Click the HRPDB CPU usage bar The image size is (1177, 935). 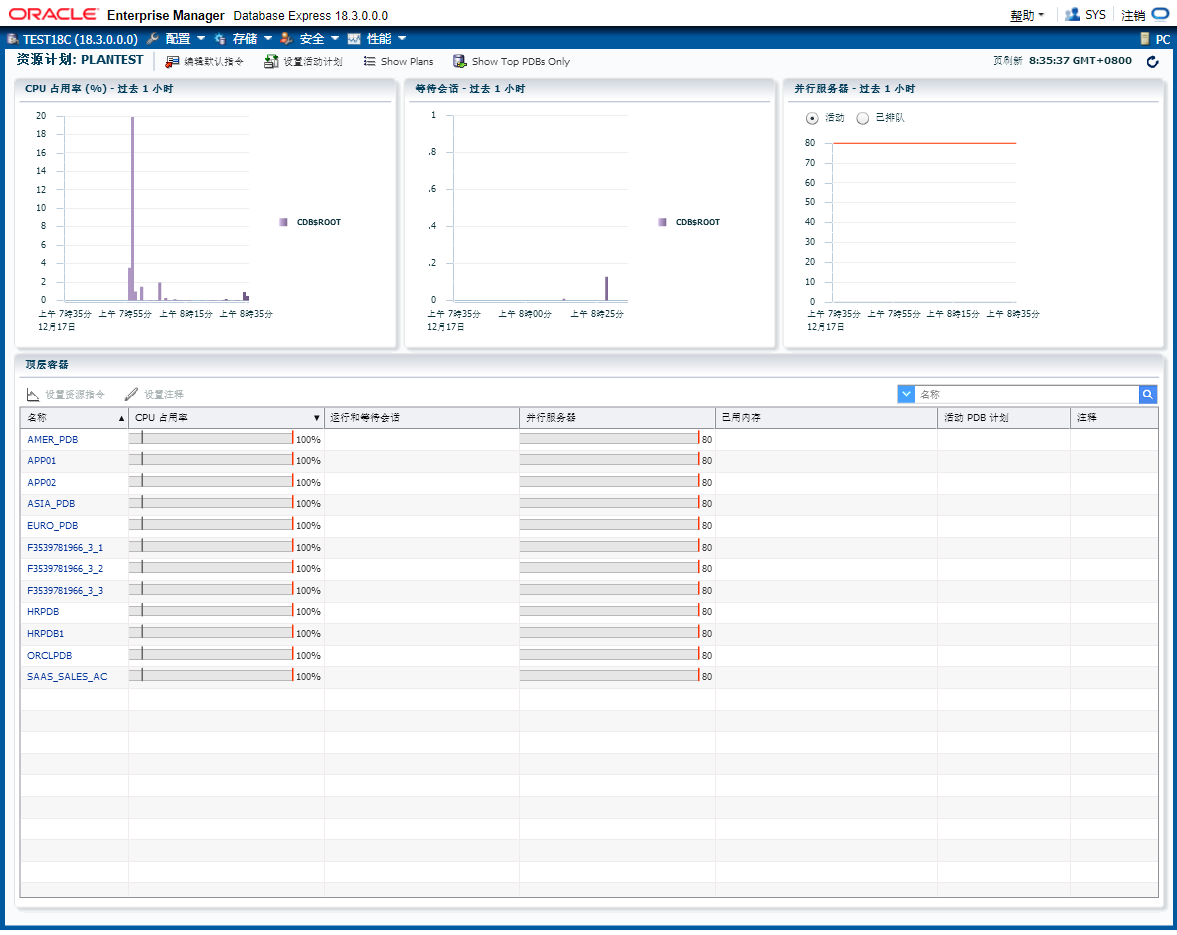click(211, 611)
